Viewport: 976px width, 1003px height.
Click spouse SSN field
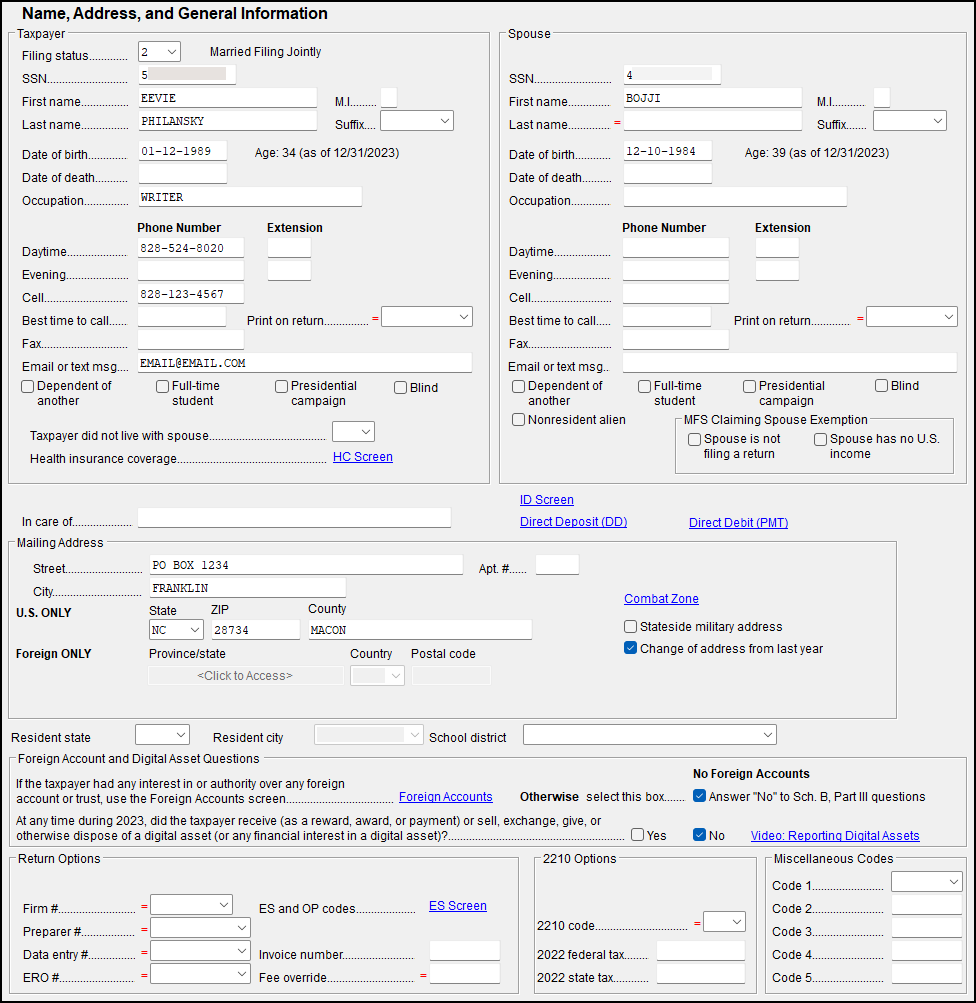coord(672,75)
